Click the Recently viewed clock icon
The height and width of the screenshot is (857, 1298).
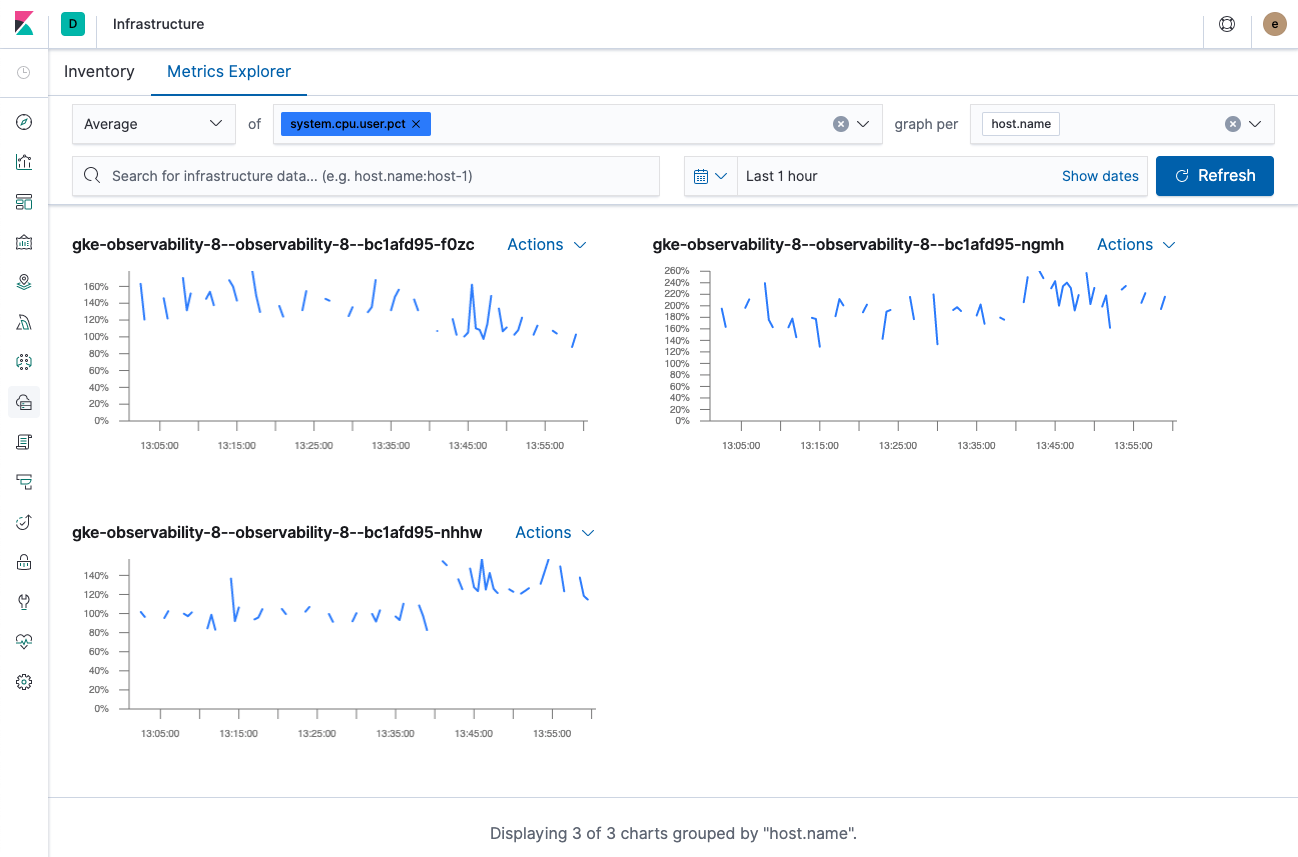24,71
